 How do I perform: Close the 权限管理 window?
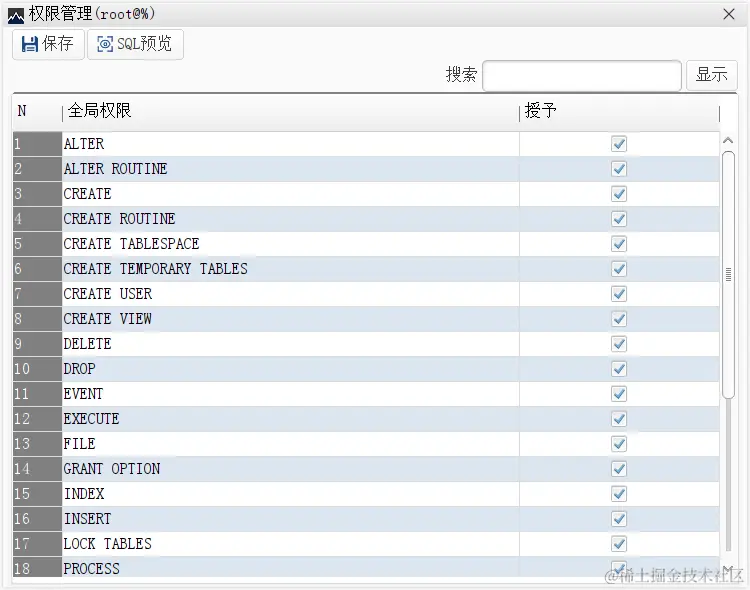click(x=729, y=14)
